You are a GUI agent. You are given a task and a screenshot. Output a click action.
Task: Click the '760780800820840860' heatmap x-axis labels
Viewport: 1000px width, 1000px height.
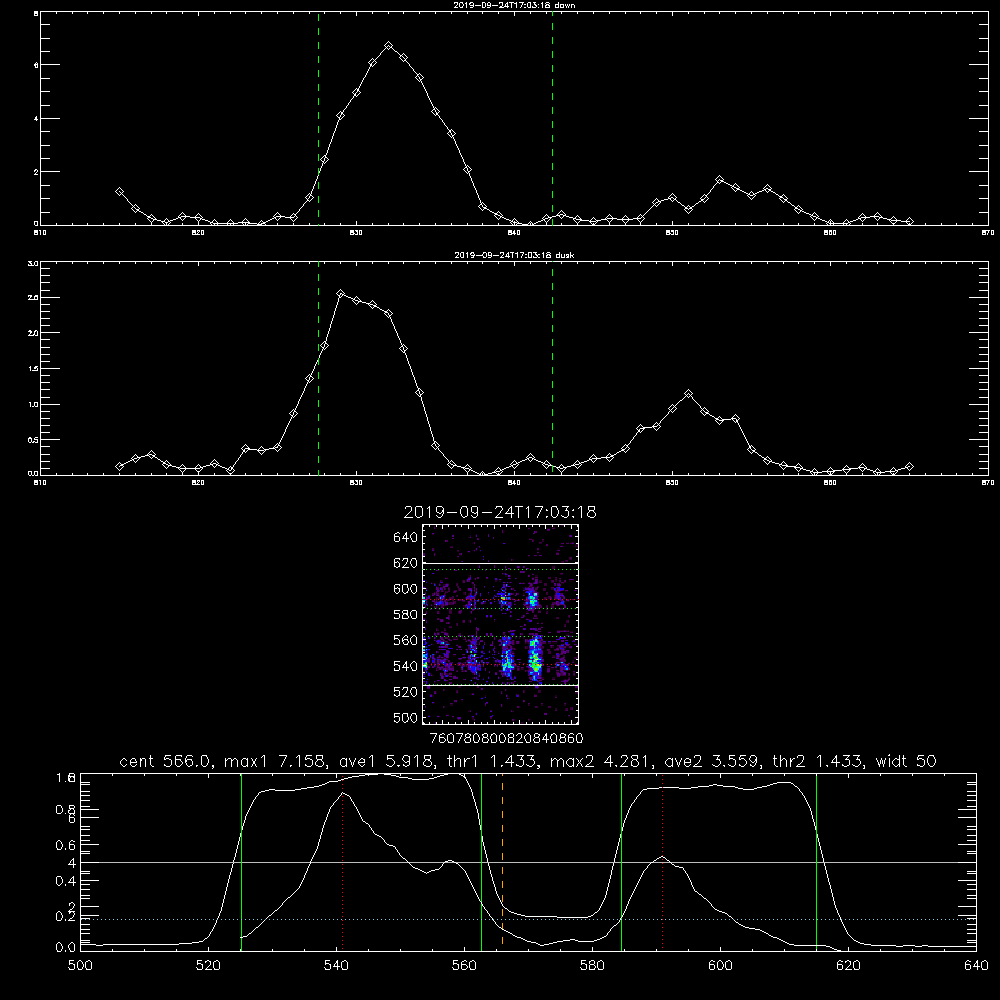pyautogui.click(x=507, y=738)
